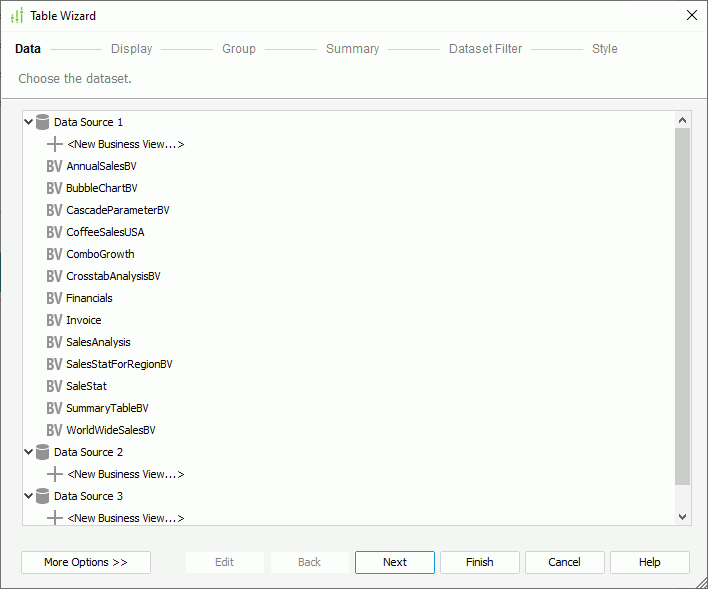The image size is (708, 589).
Task: Click the plus icon under Data Source 2
Action: (54, 474)
